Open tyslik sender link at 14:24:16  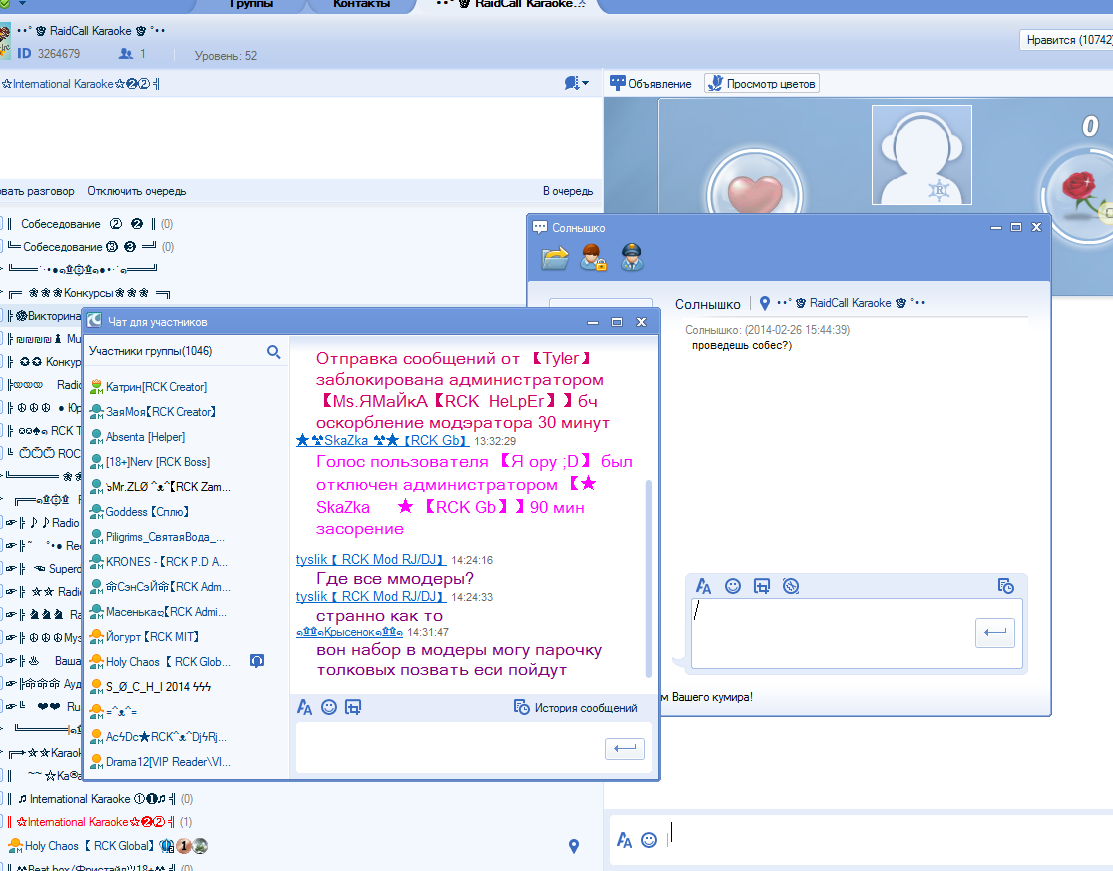pos(371,560)
